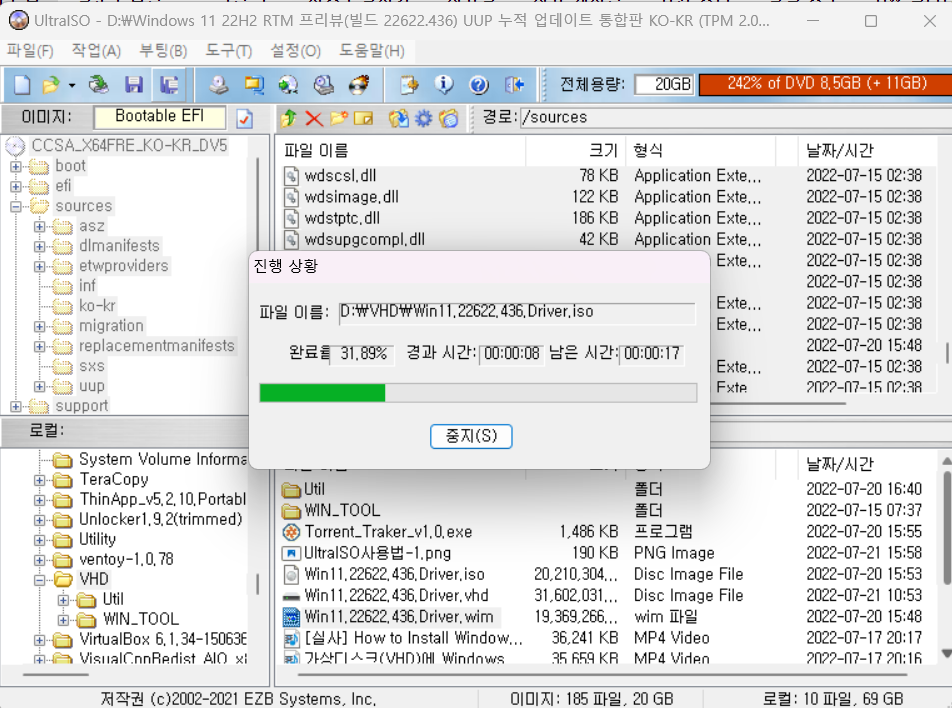Select the sxs folder in image tree

point(92,366)
